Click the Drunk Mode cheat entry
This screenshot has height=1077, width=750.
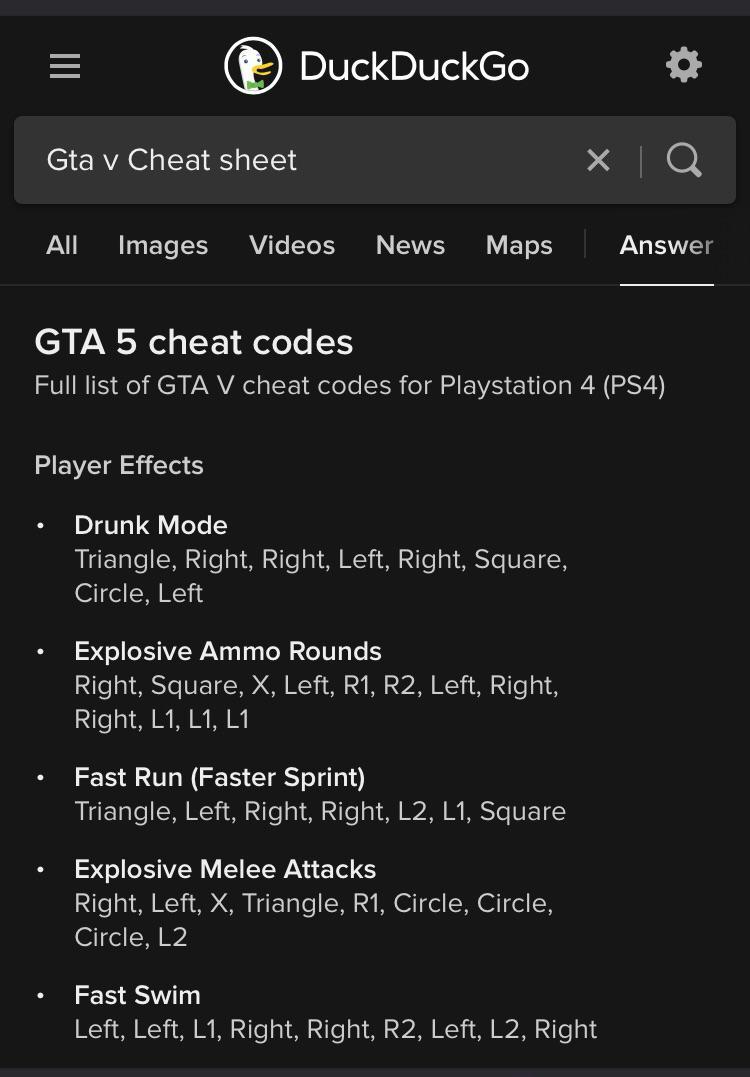coord(151,525)
